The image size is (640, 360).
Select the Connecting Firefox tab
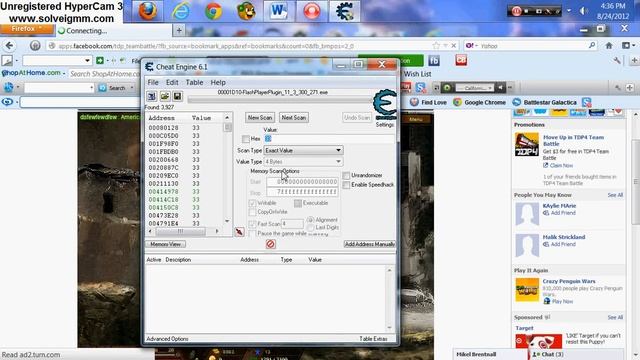pyautogui.click(x=113, y=31)
